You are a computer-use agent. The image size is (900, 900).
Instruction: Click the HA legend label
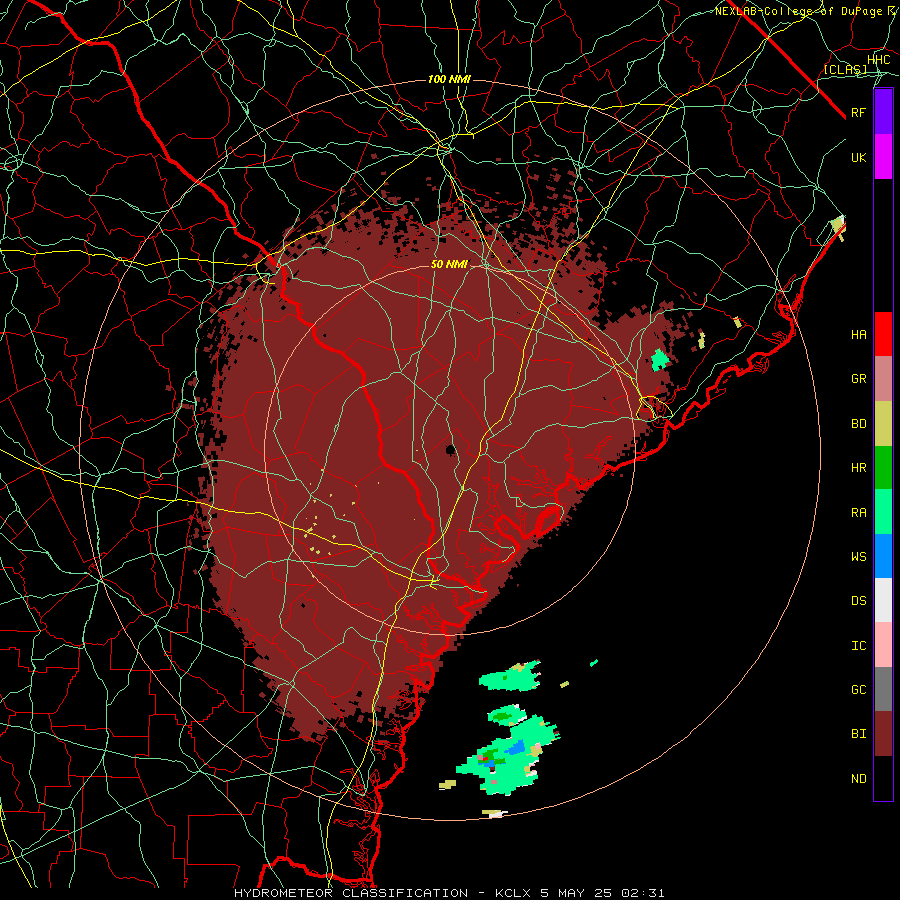click(858, 334)
